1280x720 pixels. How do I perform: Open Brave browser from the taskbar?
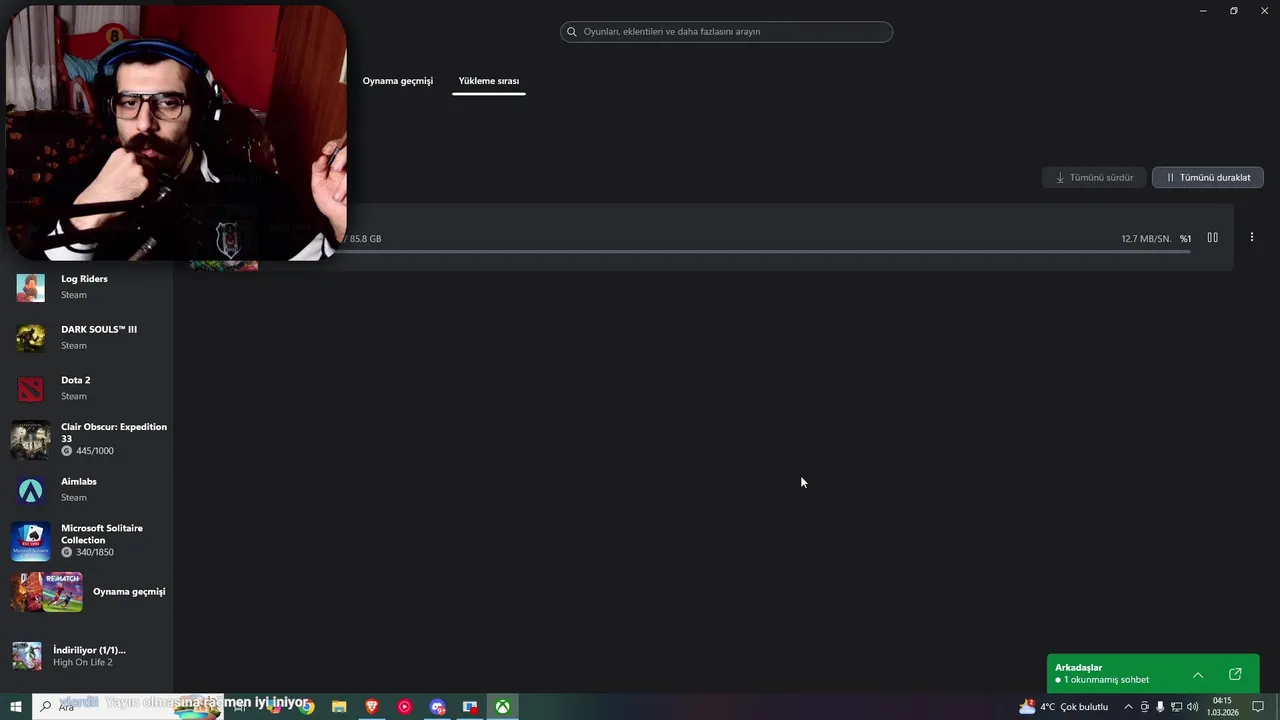[372, 707]
